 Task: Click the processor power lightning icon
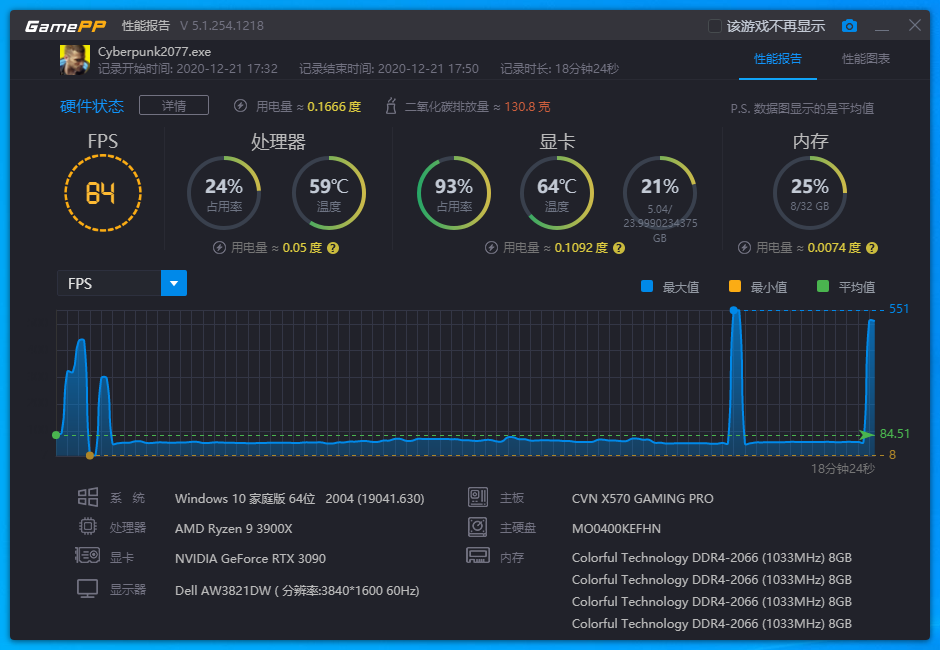tap(219, 248)
